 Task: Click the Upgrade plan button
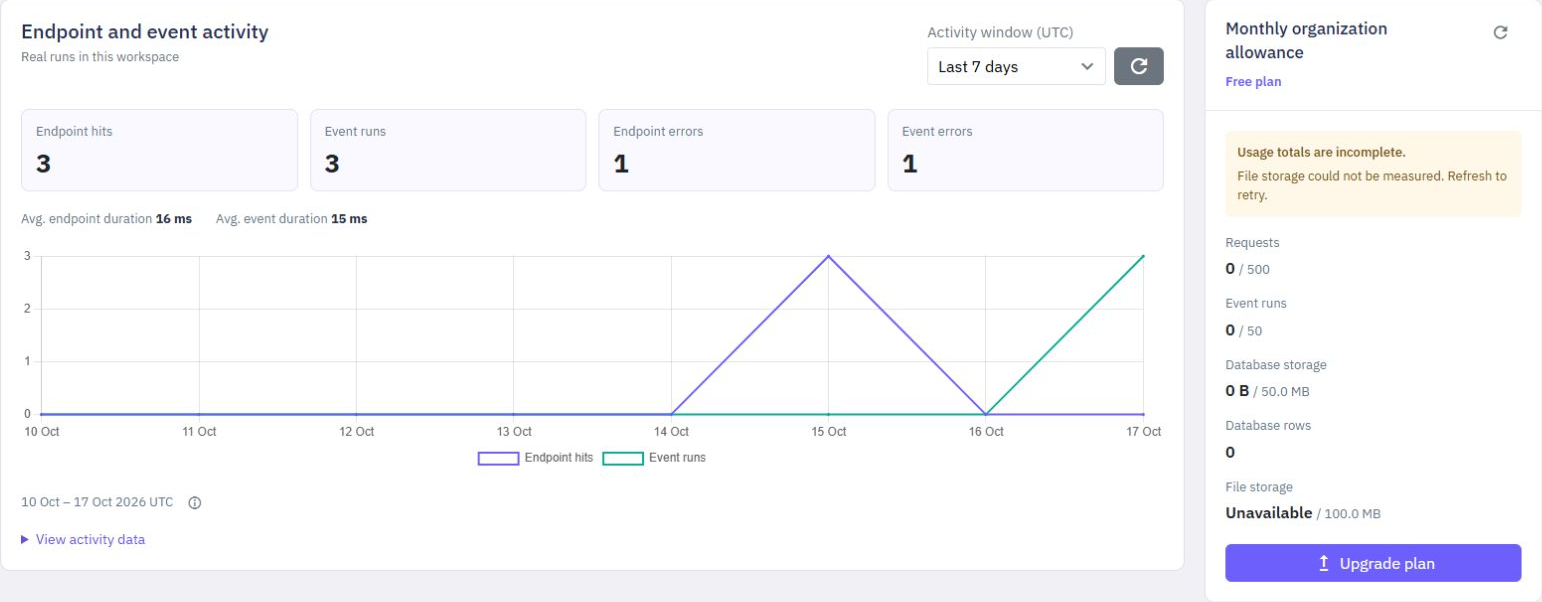click(1373, 563)
